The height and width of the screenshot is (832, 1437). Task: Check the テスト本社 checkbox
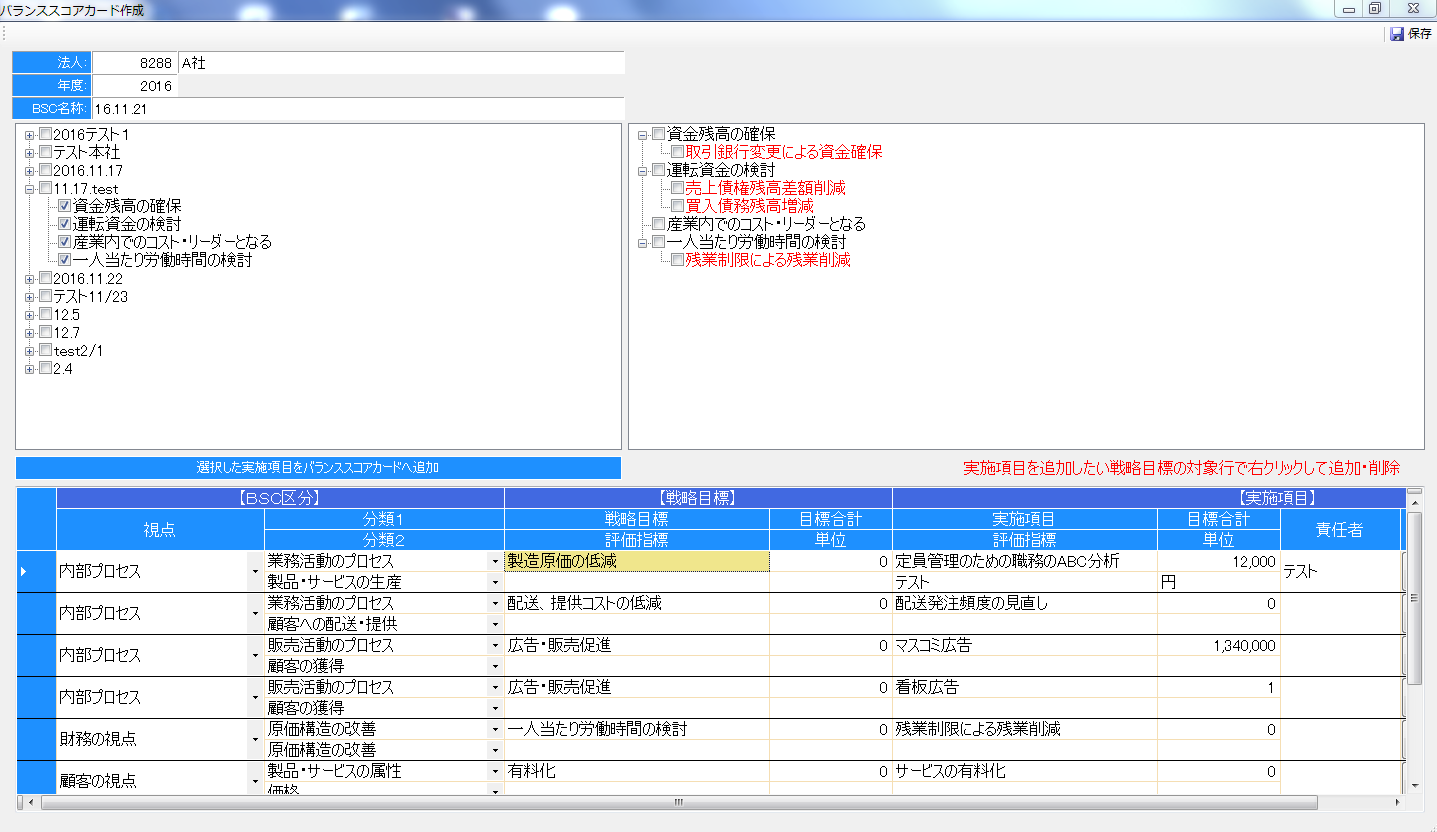pyautogui.click(x=45, y=152)
